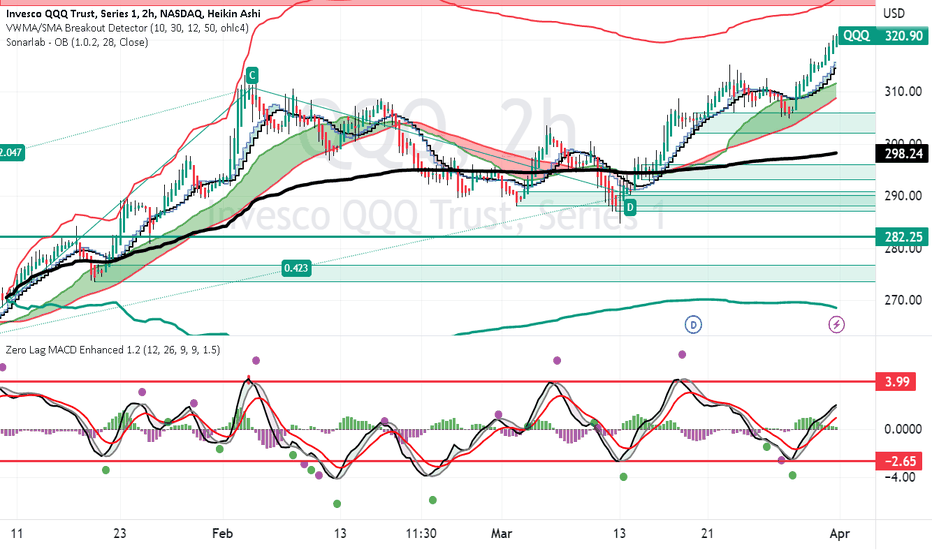Click the 0.423 ratio label
The image size is (932, 550).
[x=296, y=268]
